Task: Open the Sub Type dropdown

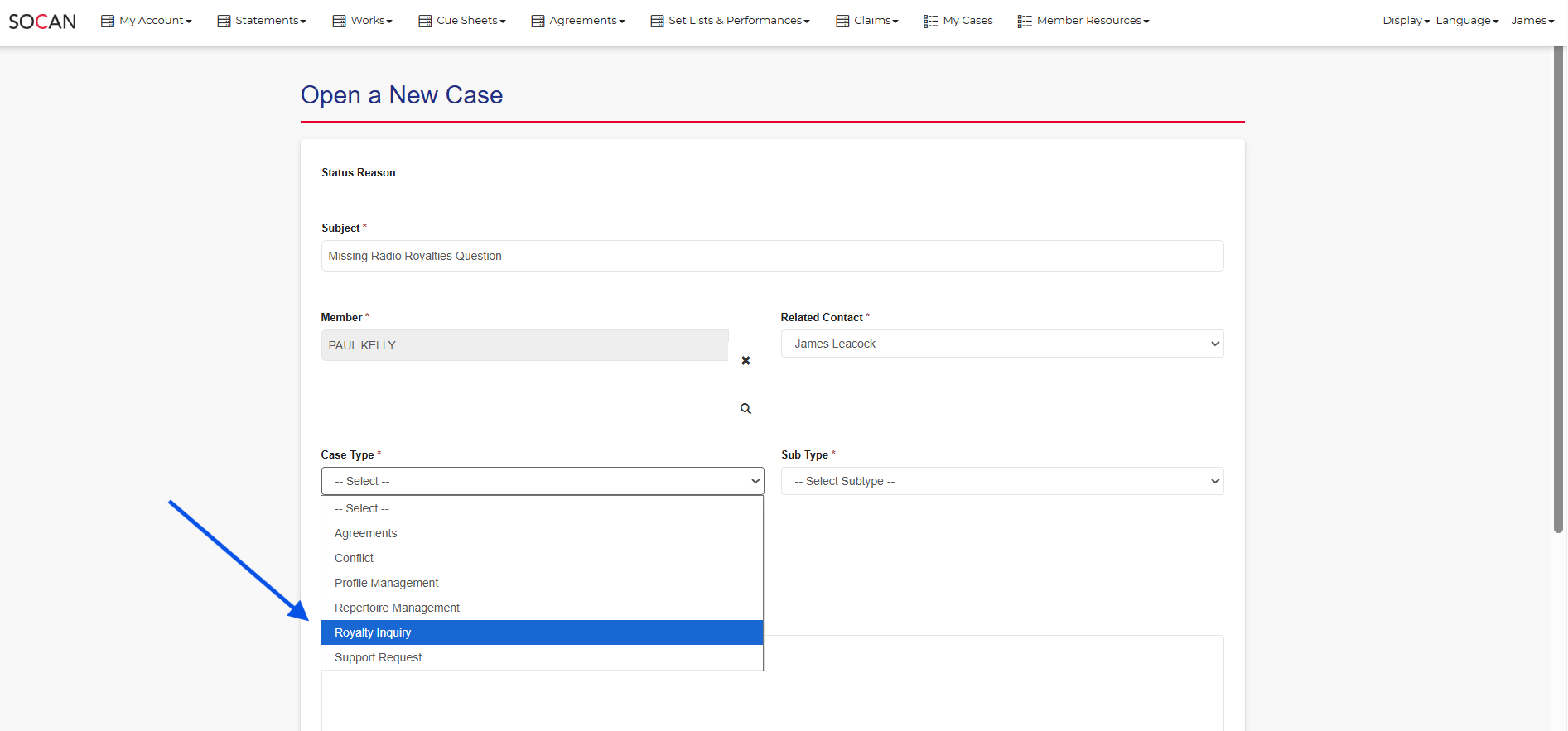Action: point(1001,481)
